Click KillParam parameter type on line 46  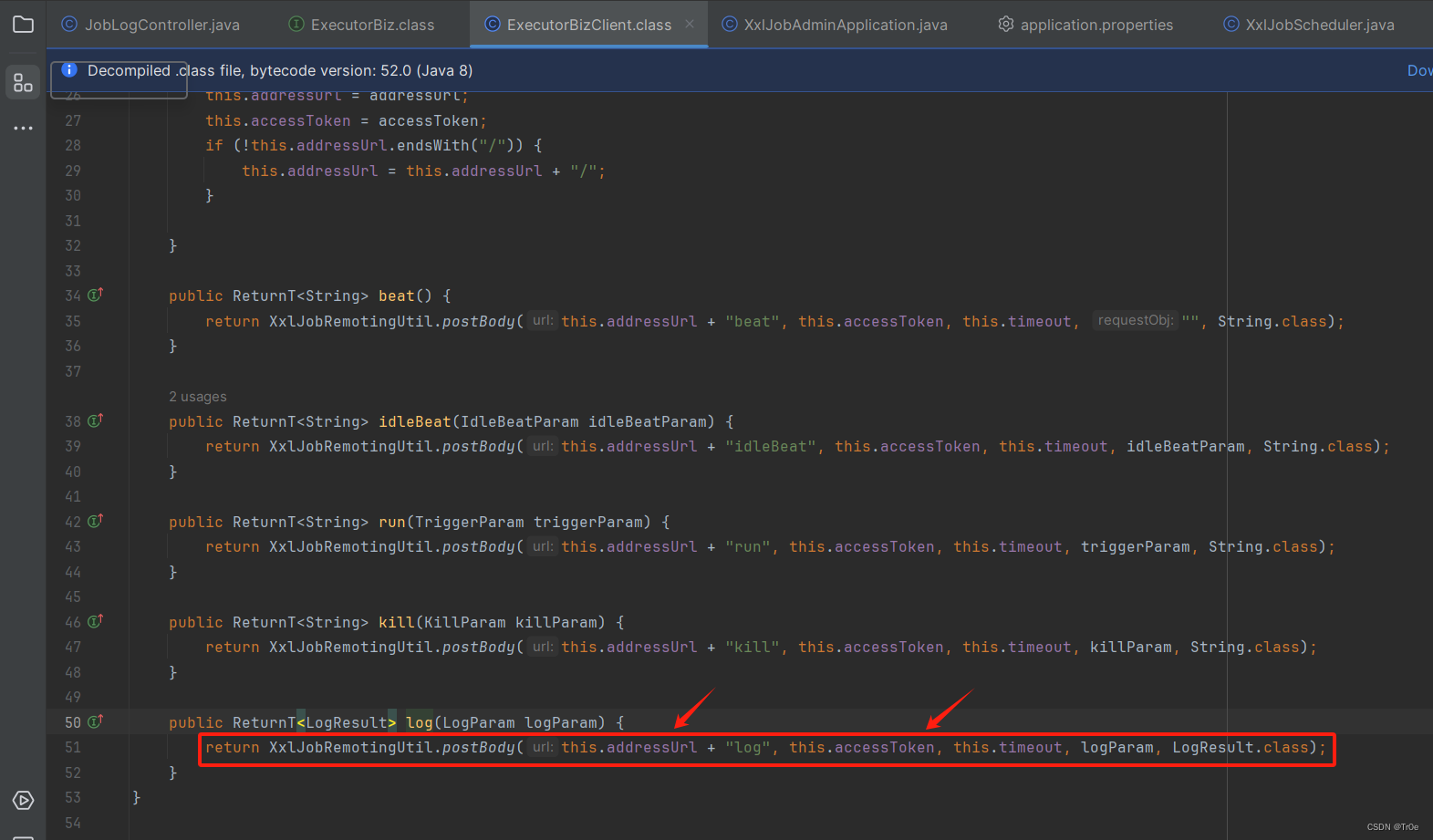[x=465, y=622]
